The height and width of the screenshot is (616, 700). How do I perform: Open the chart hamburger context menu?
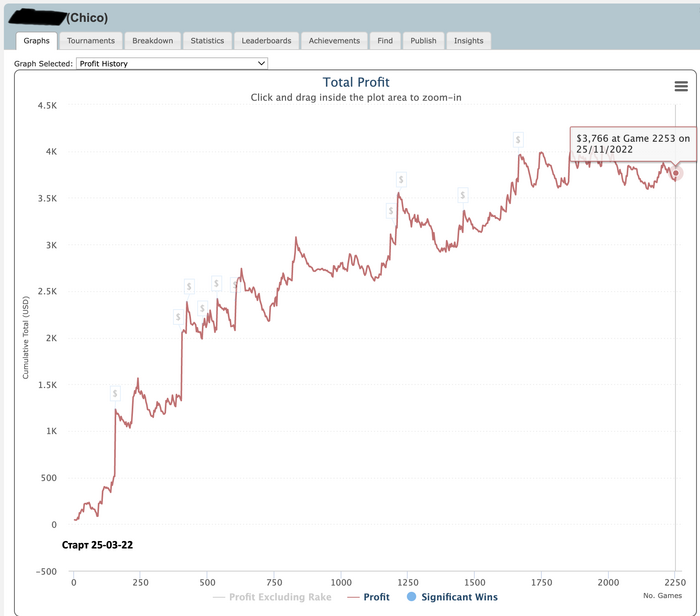point(681,87)
